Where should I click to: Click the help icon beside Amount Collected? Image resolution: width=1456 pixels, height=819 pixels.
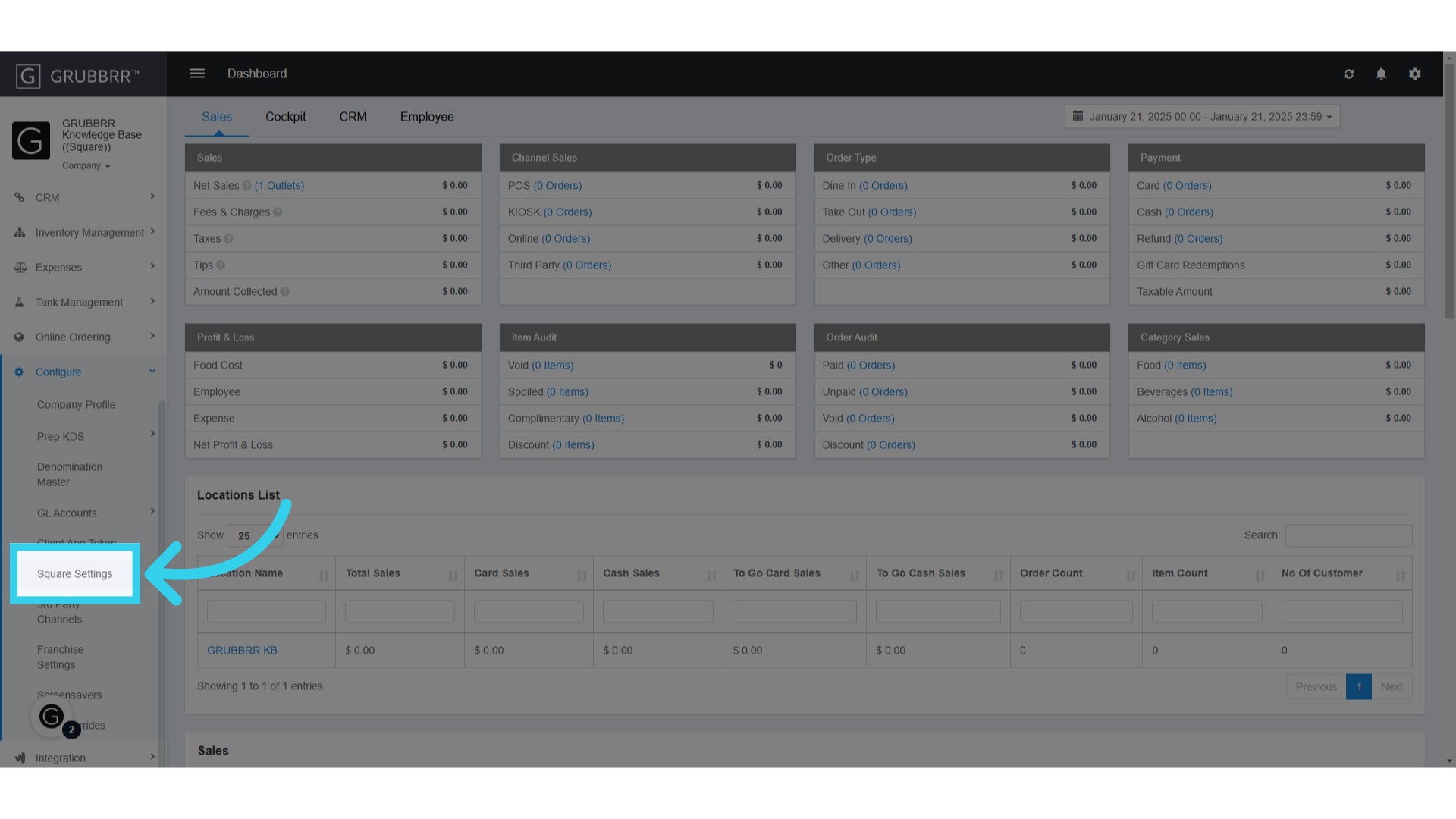(284, 292)
